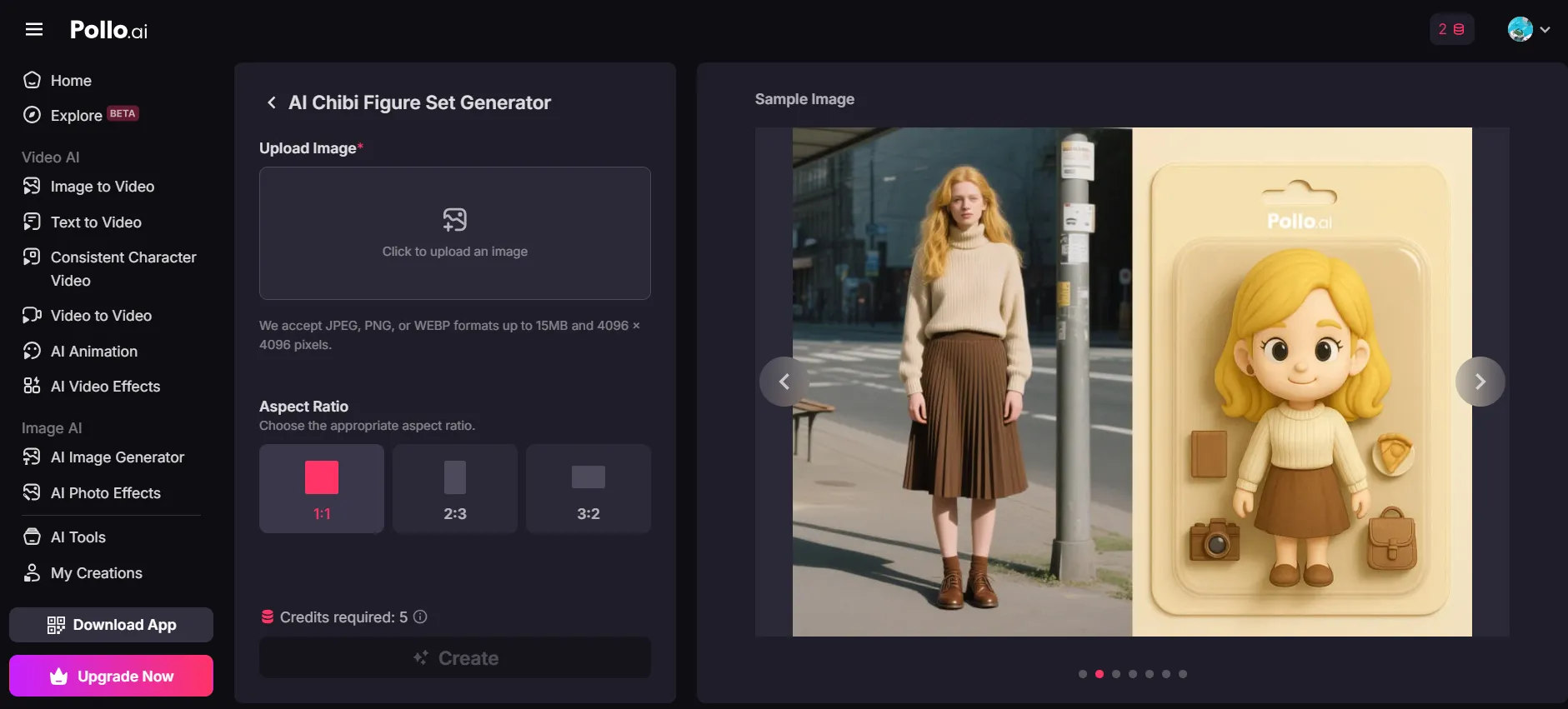Image resolution: width=1568 pixels, height=709 pixels.
Task: Show the next sample image
Action: [x=1480, y=382]
